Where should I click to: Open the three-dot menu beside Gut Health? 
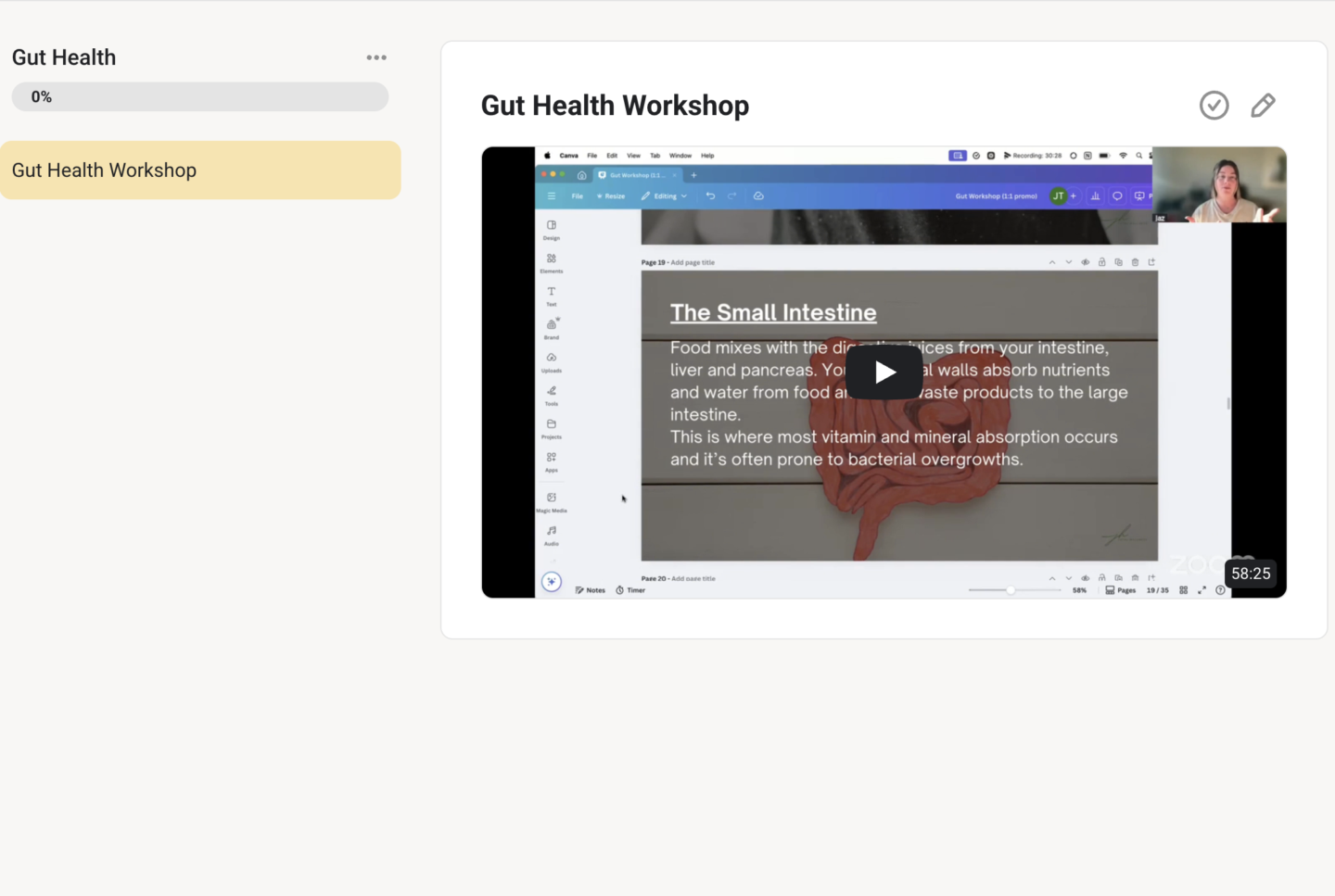click(x=376, y=57)
